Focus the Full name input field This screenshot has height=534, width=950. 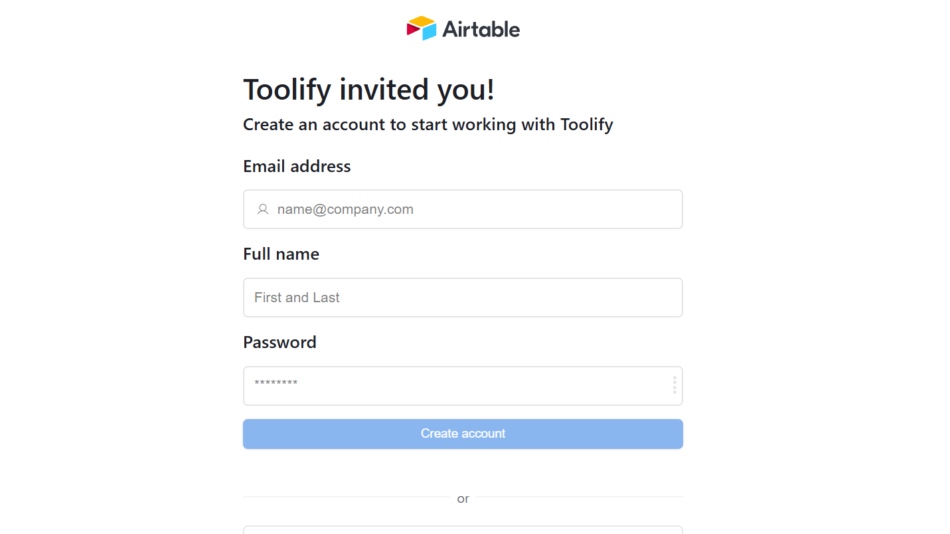point(462,298)
